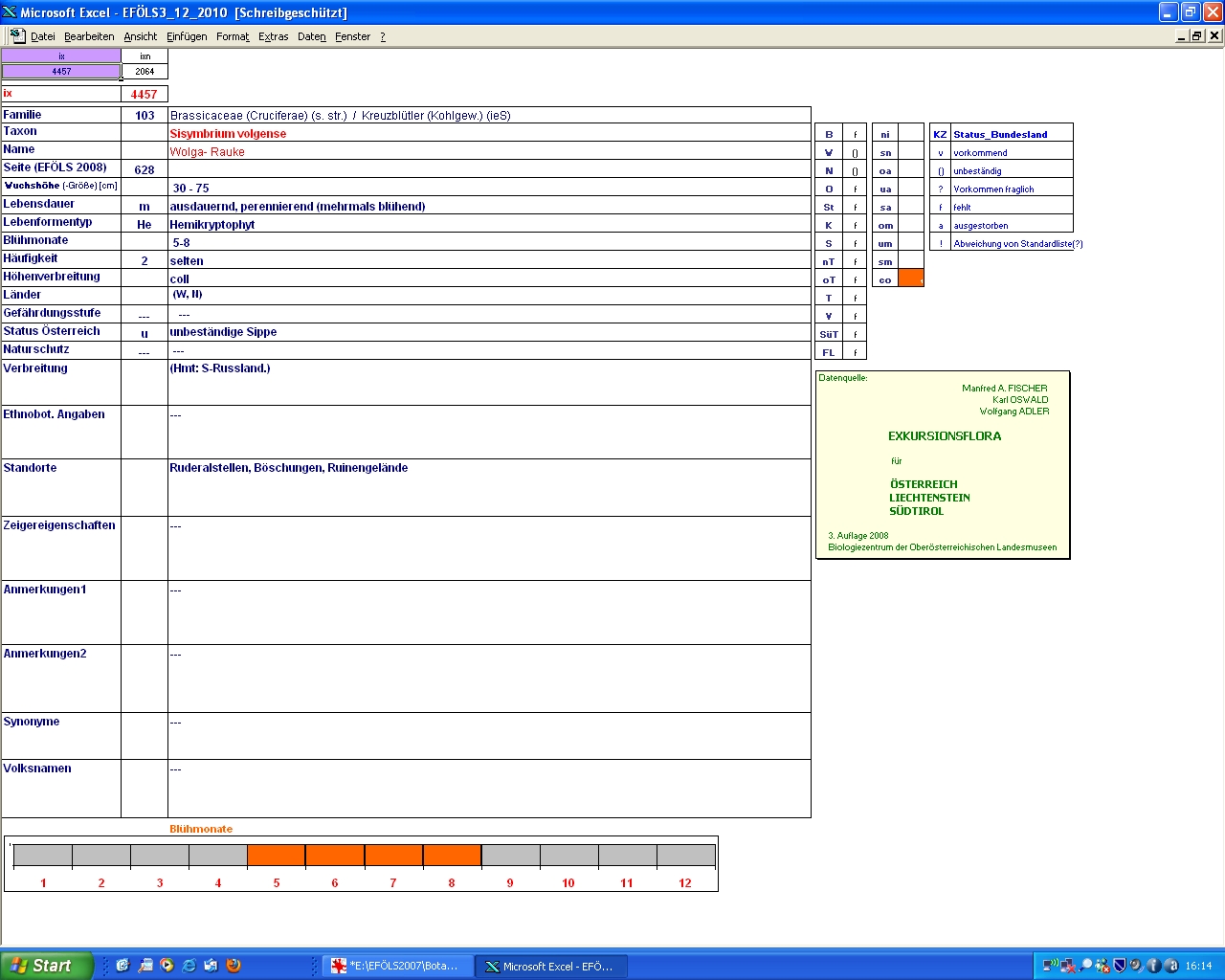Open the Fenster menu
1225x980 pixels.
[x=352, y=36]
